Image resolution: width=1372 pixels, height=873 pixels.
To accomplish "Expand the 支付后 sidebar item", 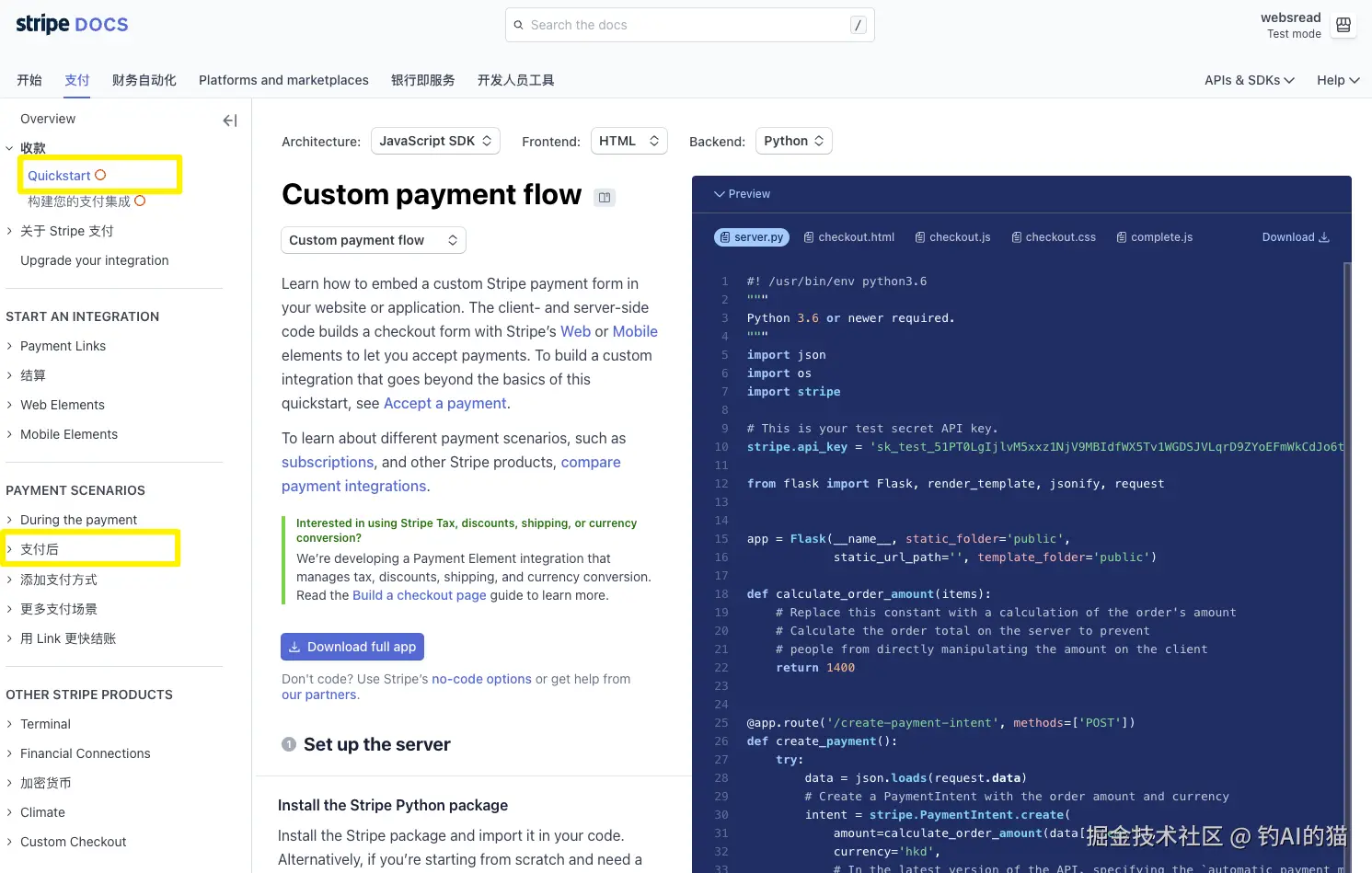I will pyautogui.click(x=9, y=549).
